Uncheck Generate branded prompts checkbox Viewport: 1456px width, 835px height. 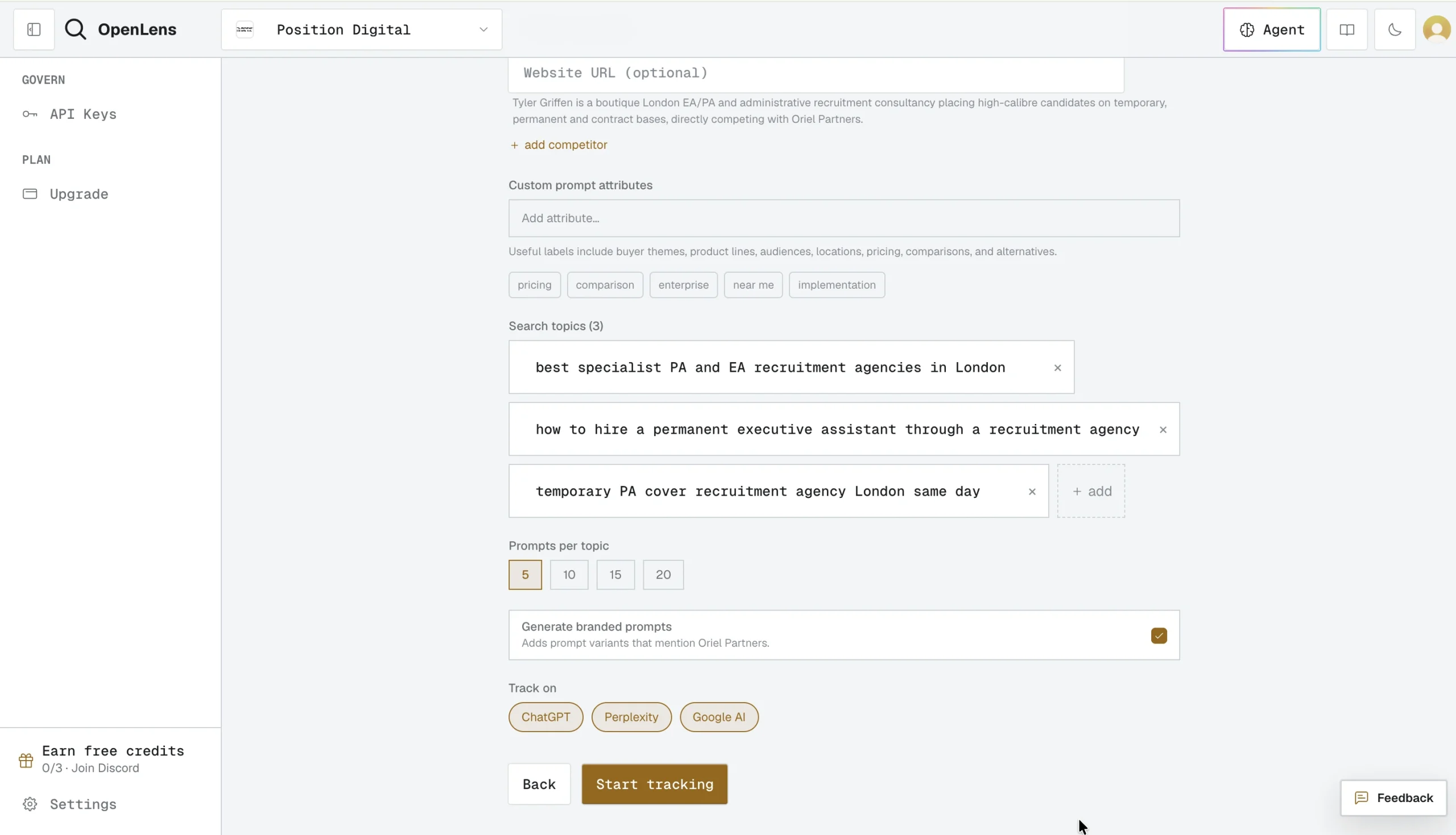point(1159,635)
